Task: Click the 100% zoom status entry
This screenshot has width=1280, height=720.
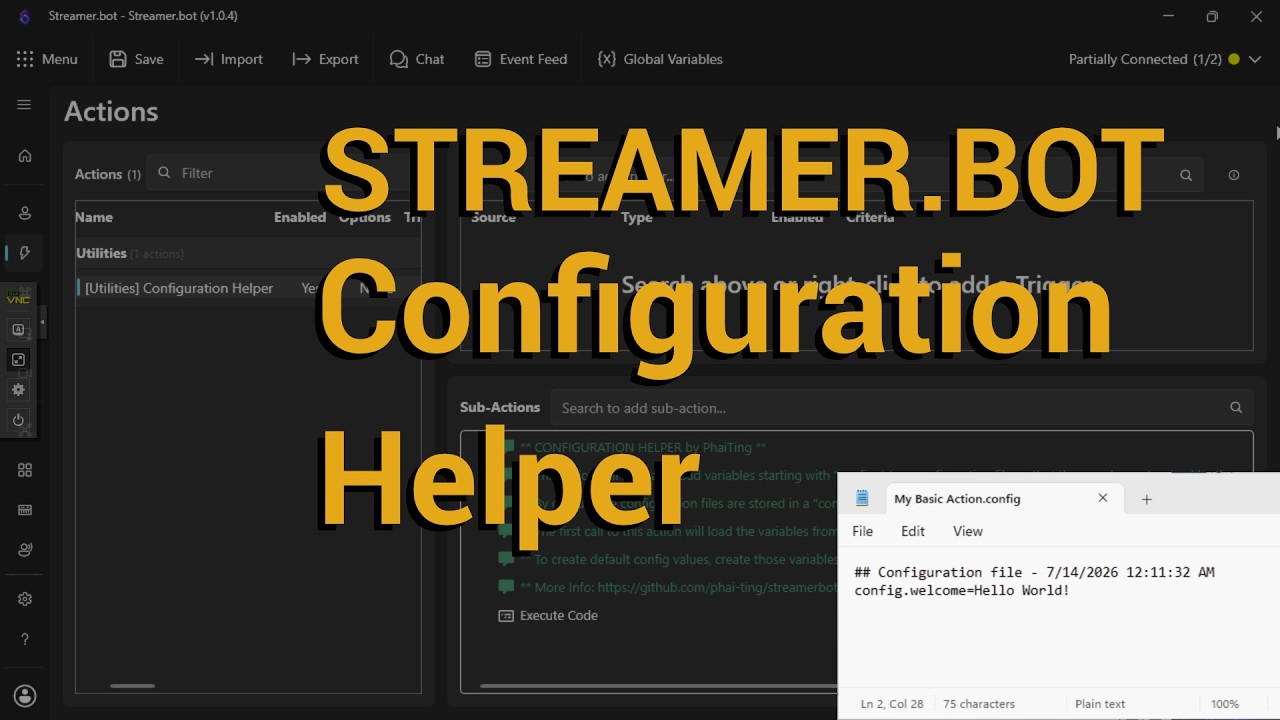Action: pyautogui.click(x=1225, y=704)
